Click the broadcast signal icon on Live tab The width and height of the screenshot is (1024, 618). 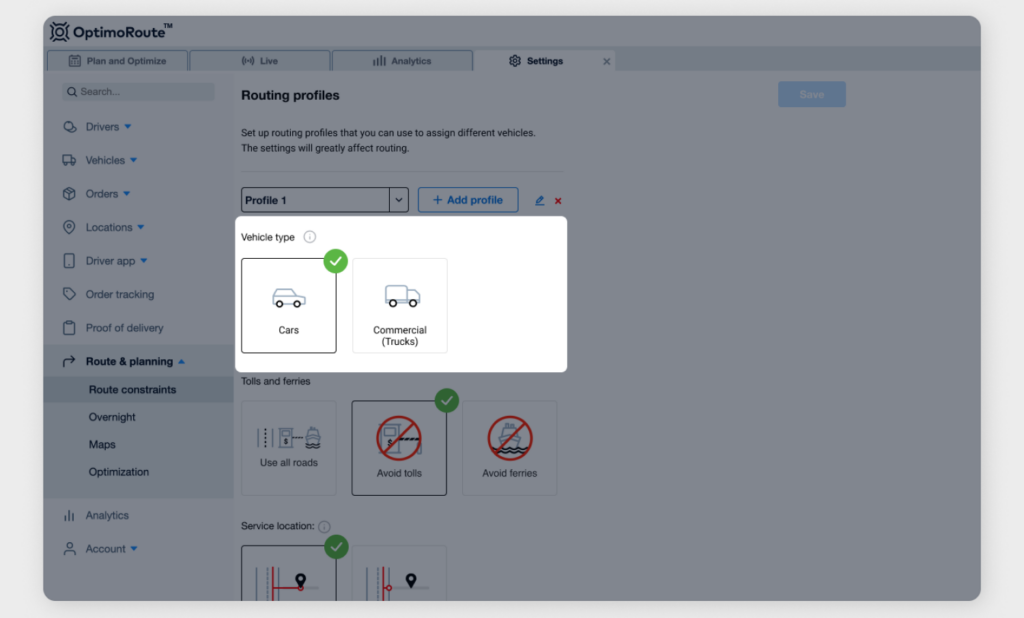248,61
